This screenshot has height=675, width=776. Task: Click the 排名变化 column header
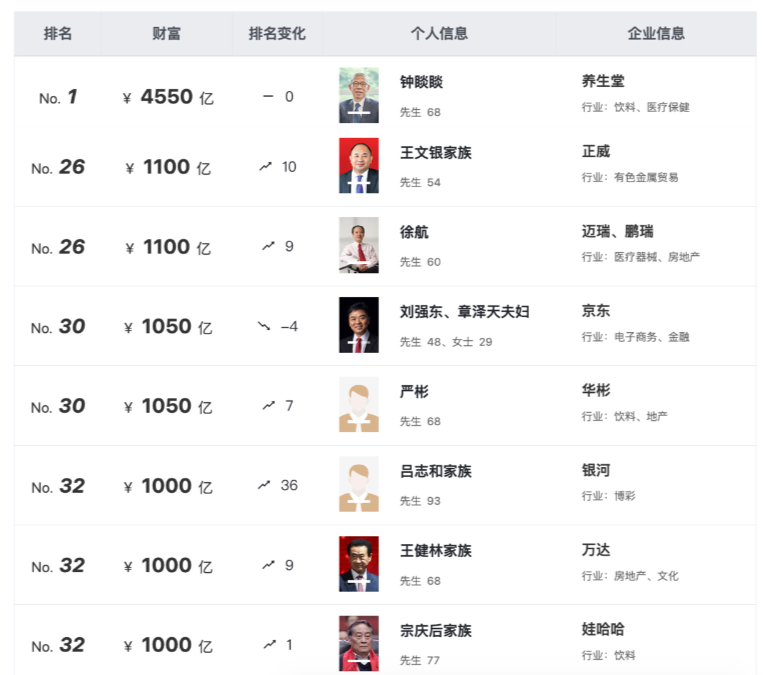(277, 33)
